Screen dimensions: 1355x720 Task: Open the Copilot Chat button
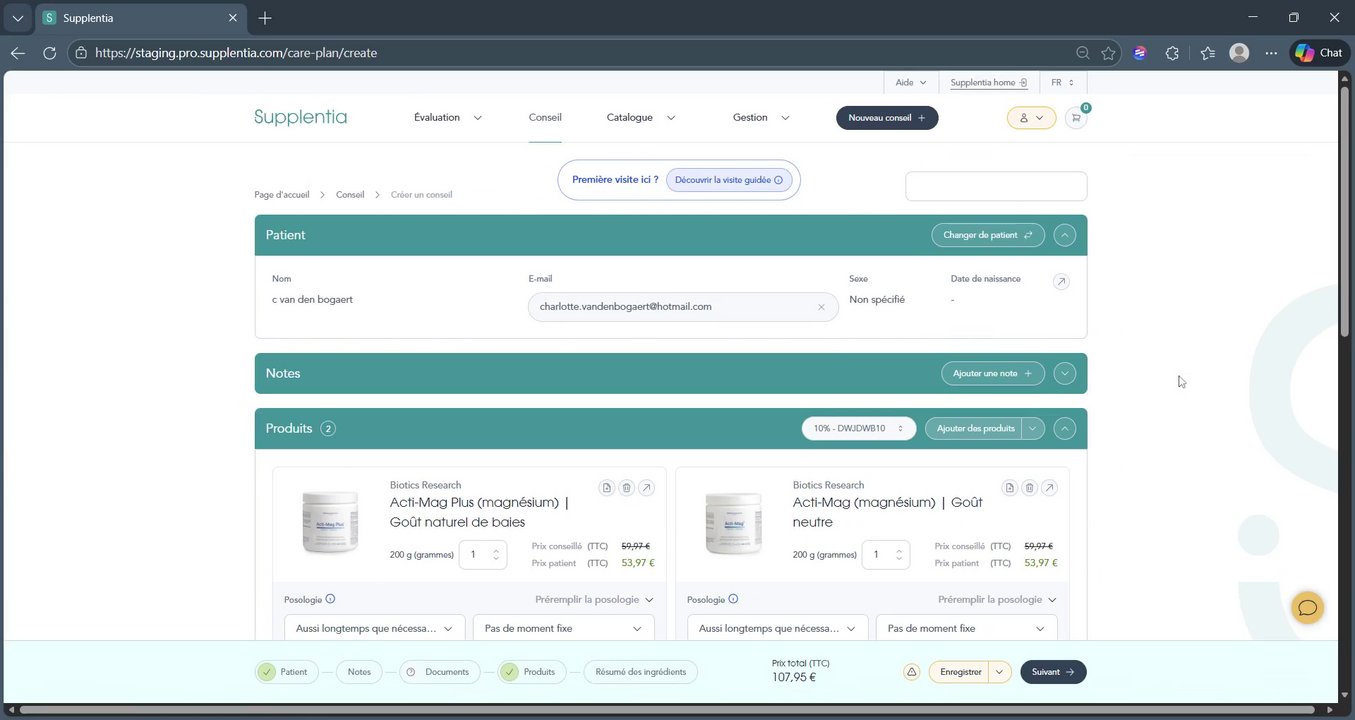[x=1319, y=53]
